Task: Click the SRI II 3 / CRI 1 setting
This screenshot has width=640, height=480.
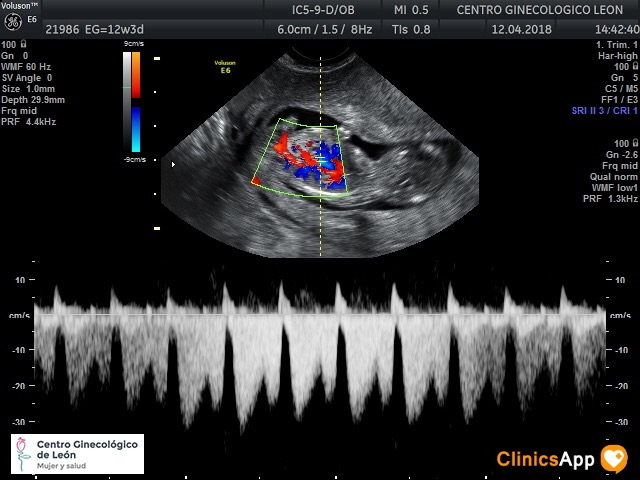Action: coord(604,109)
